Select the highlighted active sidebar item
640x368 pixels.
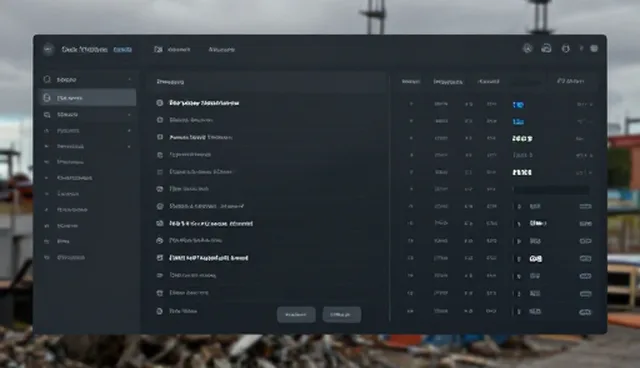(x=88, y=98)
